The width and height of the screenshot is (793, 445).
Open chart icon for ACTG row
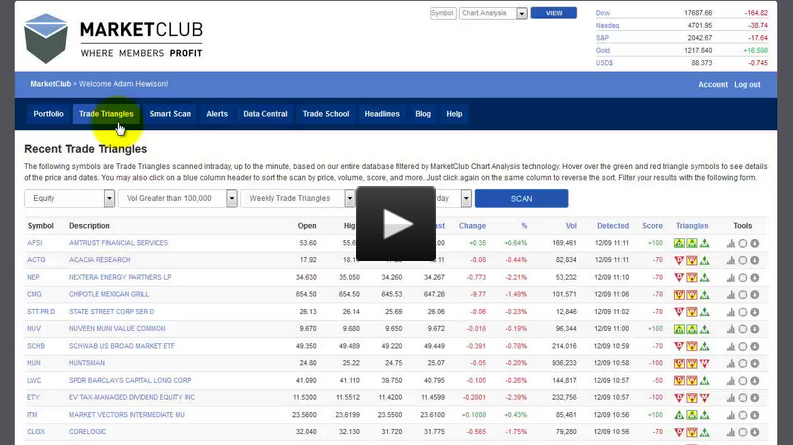pos(731,260)
